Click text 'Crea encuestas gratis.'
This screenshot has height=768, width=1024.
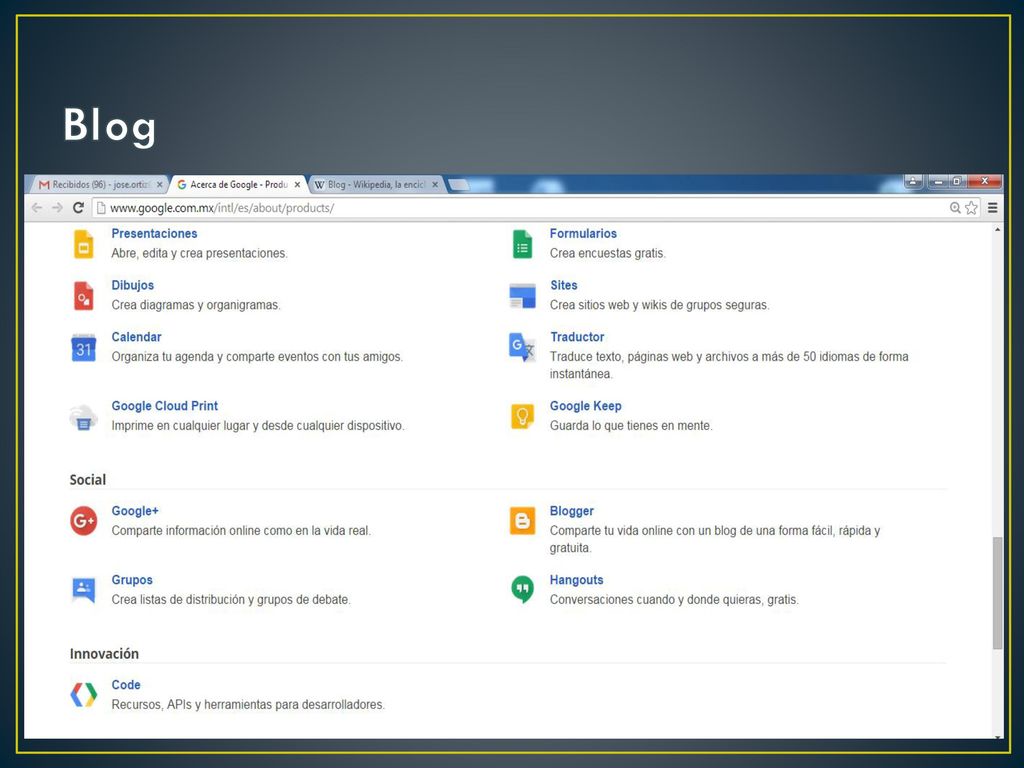coord(607,253)
